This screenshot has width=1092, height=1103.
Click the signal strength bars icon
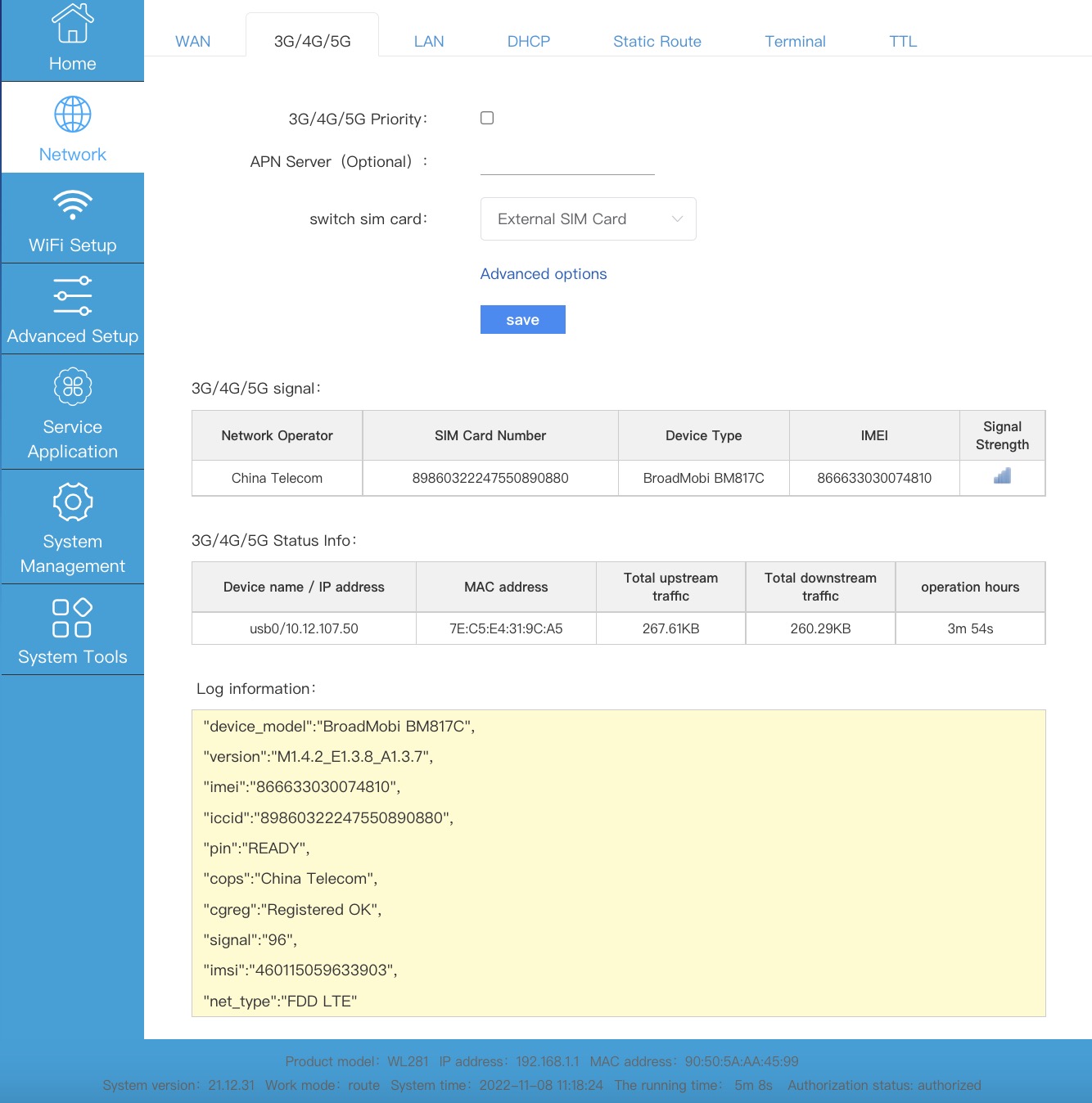[1002, 476]
